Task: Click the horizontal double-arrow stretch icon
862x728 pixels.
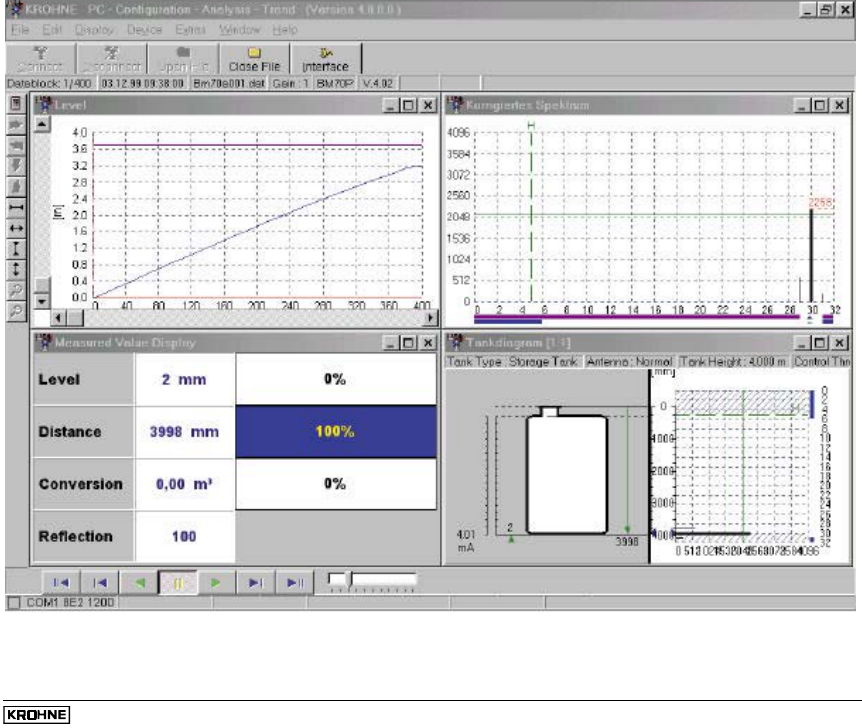Action: click(x=16, y=227)
